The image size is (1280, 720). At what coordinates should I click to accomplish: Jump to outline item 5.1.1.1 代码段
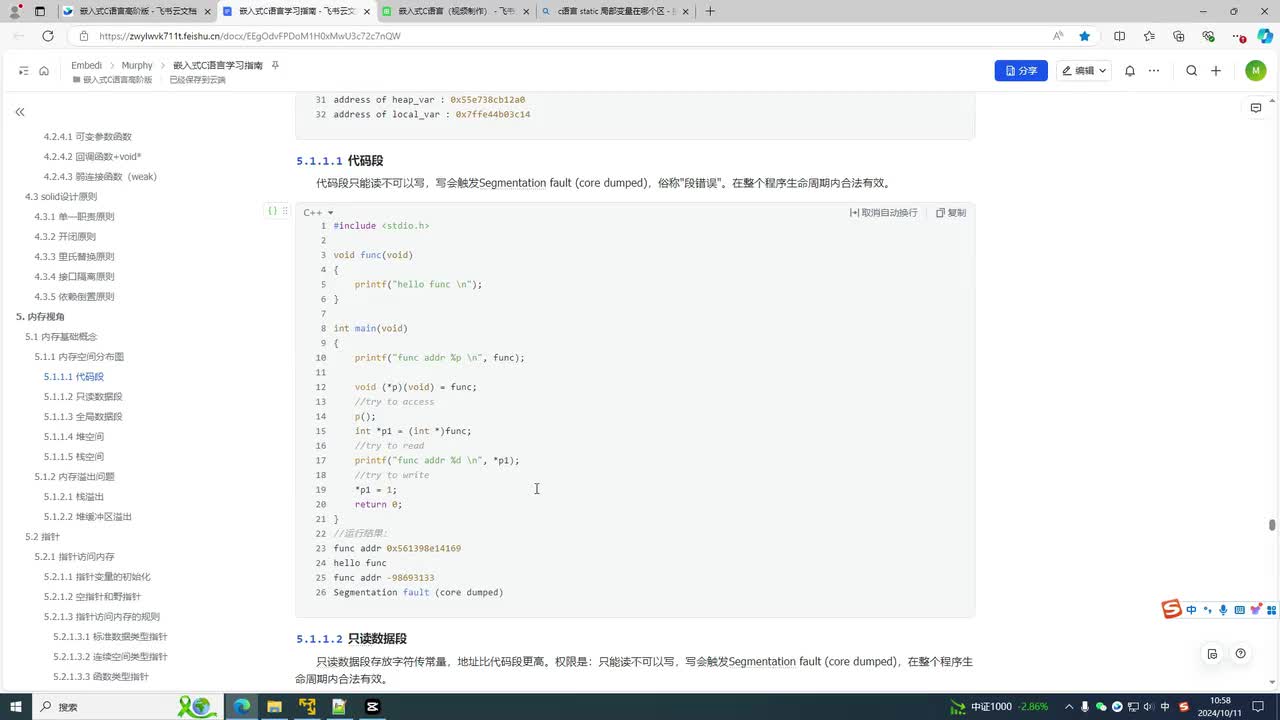(74, 376)
